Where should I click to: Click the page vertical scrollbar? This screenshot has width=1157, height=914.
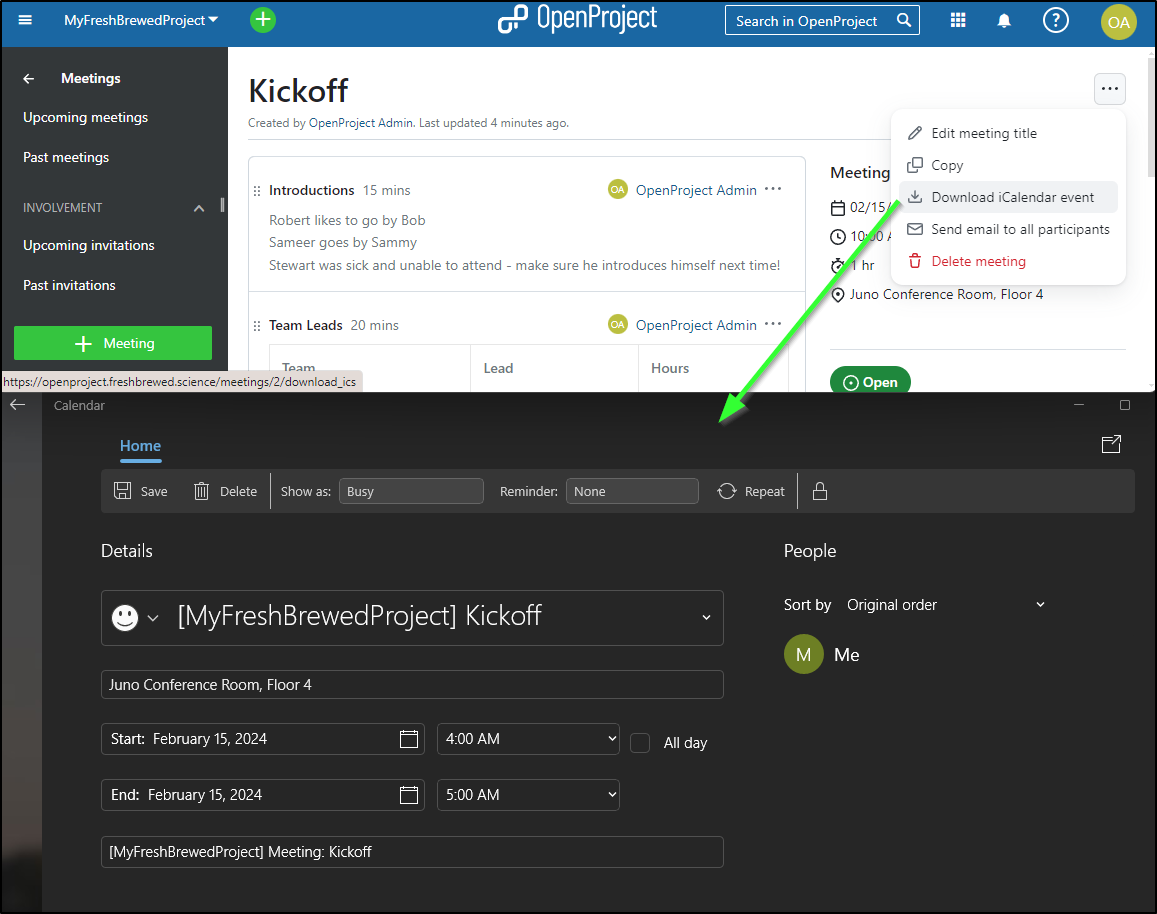click(1151, 118)
